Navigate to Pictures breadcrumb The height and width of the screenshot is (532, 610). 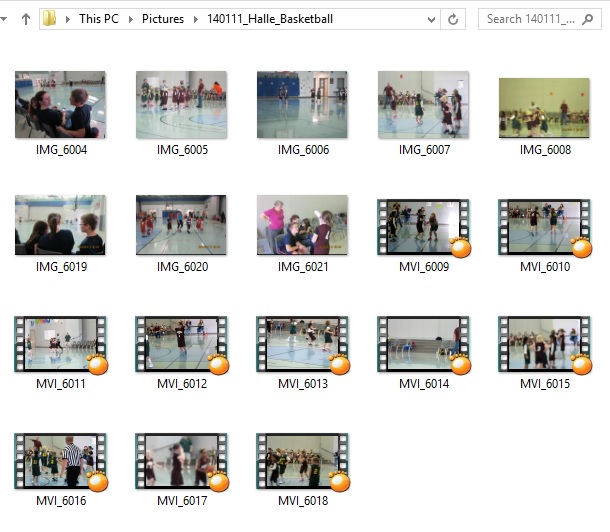(x=163, y=19)
